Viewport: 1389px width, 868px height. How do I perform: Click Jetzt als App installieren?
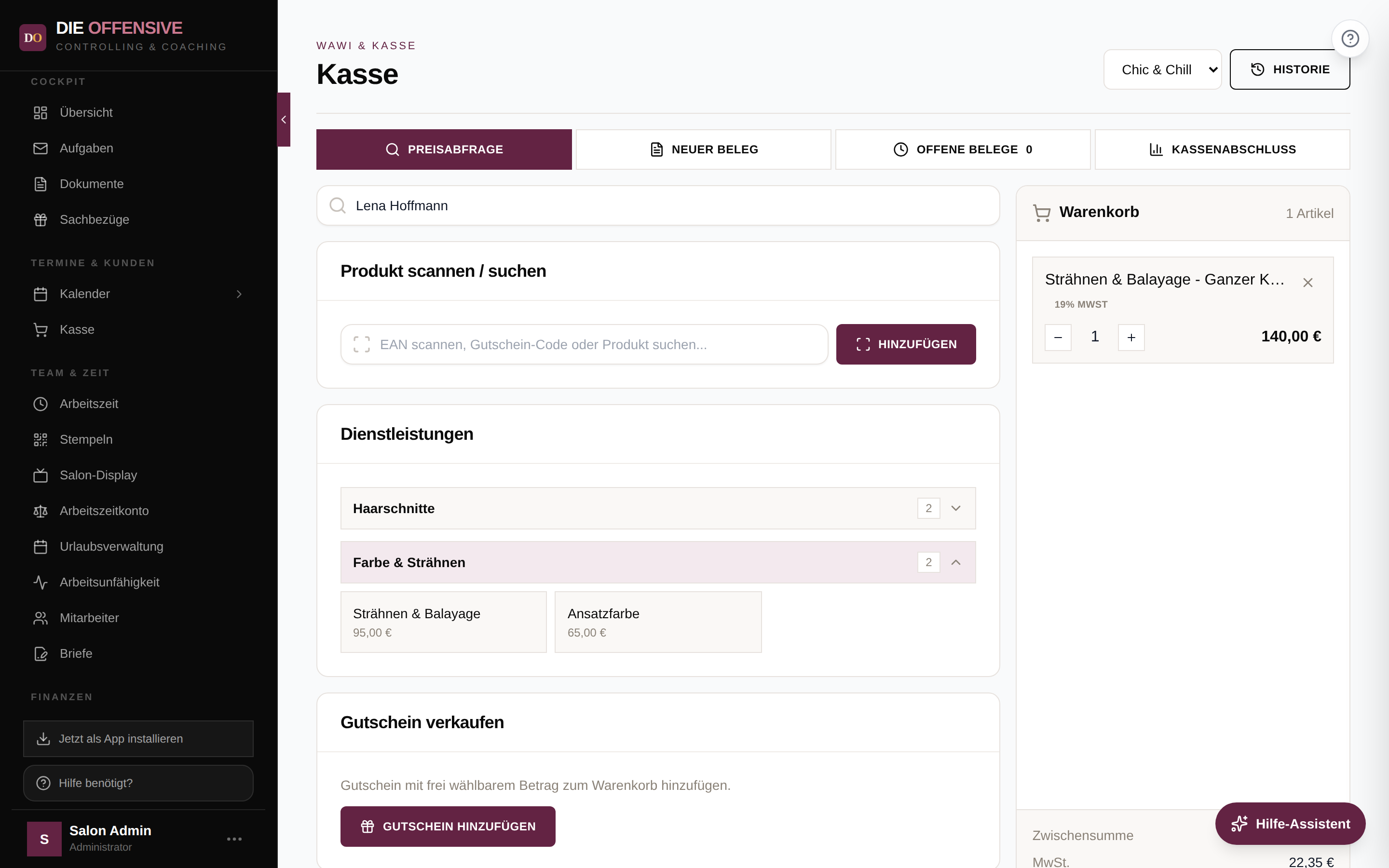tap(138, 739)
